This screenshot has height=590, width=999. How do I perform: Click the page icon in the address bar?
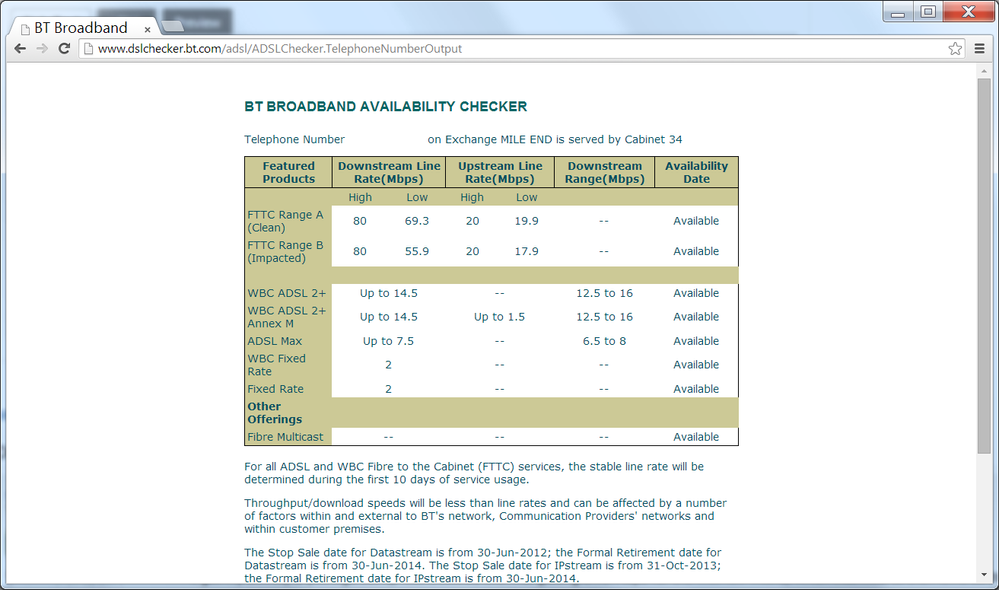point(89,48)
